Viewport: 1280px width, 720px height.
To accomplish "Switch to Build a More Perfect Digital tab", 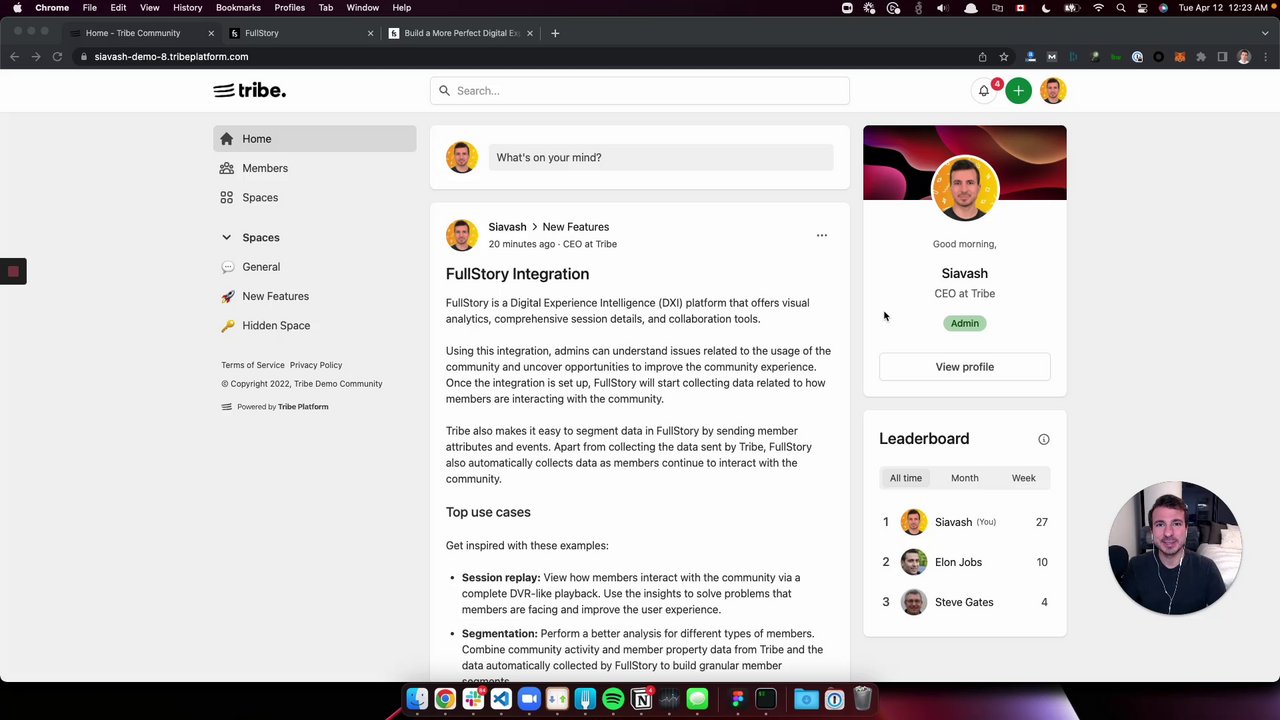I will point(460,33).
